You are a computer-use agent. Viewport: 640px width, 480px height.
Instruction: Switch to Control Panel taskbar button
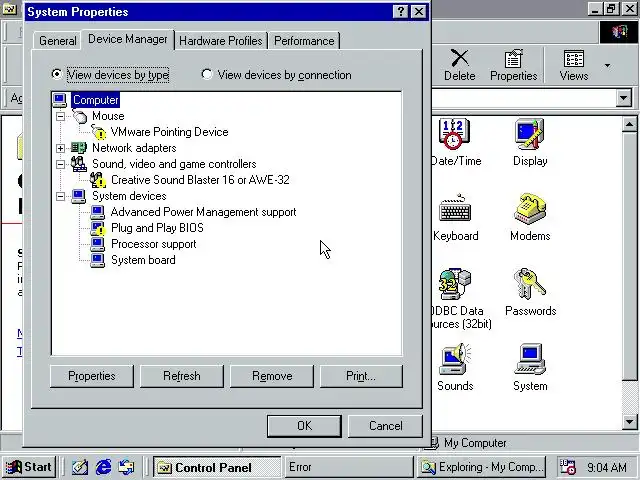217,467
